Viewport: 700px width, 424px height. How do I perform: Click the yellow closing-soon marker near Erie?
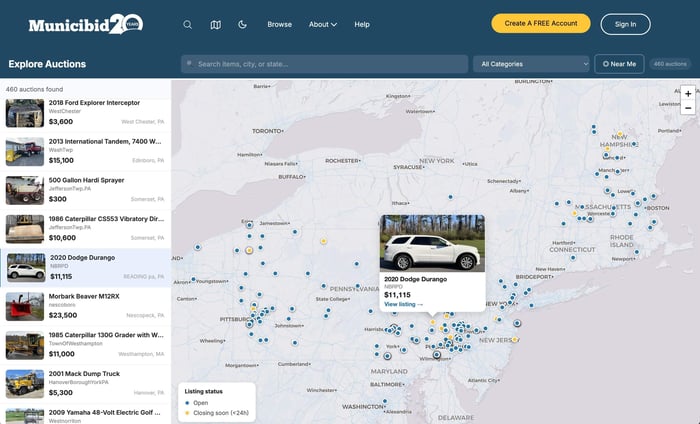(249, 250)
